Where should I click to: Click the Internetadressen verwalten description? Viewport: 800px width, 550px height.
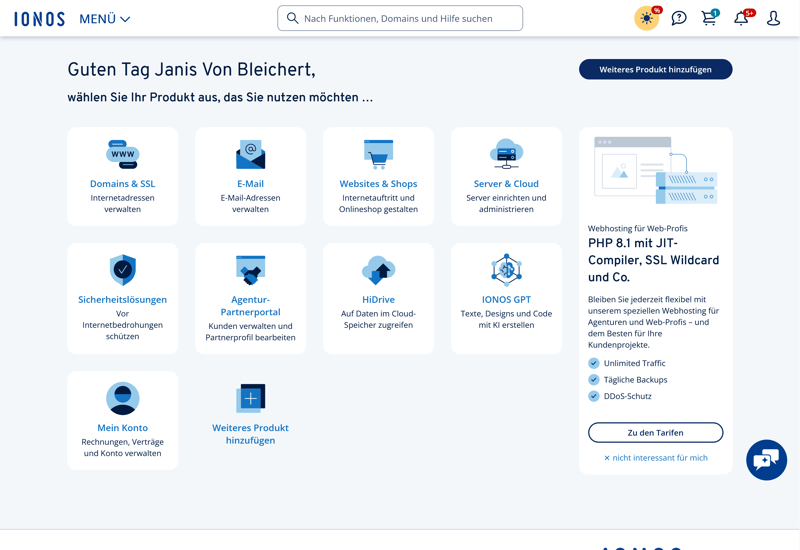click(x=122, y=203)
